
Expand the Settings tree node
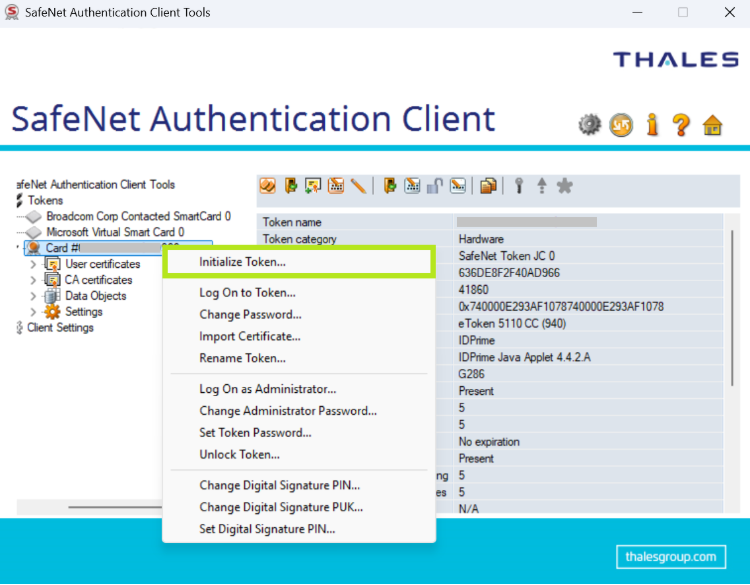pyautogui.click(x=33, y=312)
